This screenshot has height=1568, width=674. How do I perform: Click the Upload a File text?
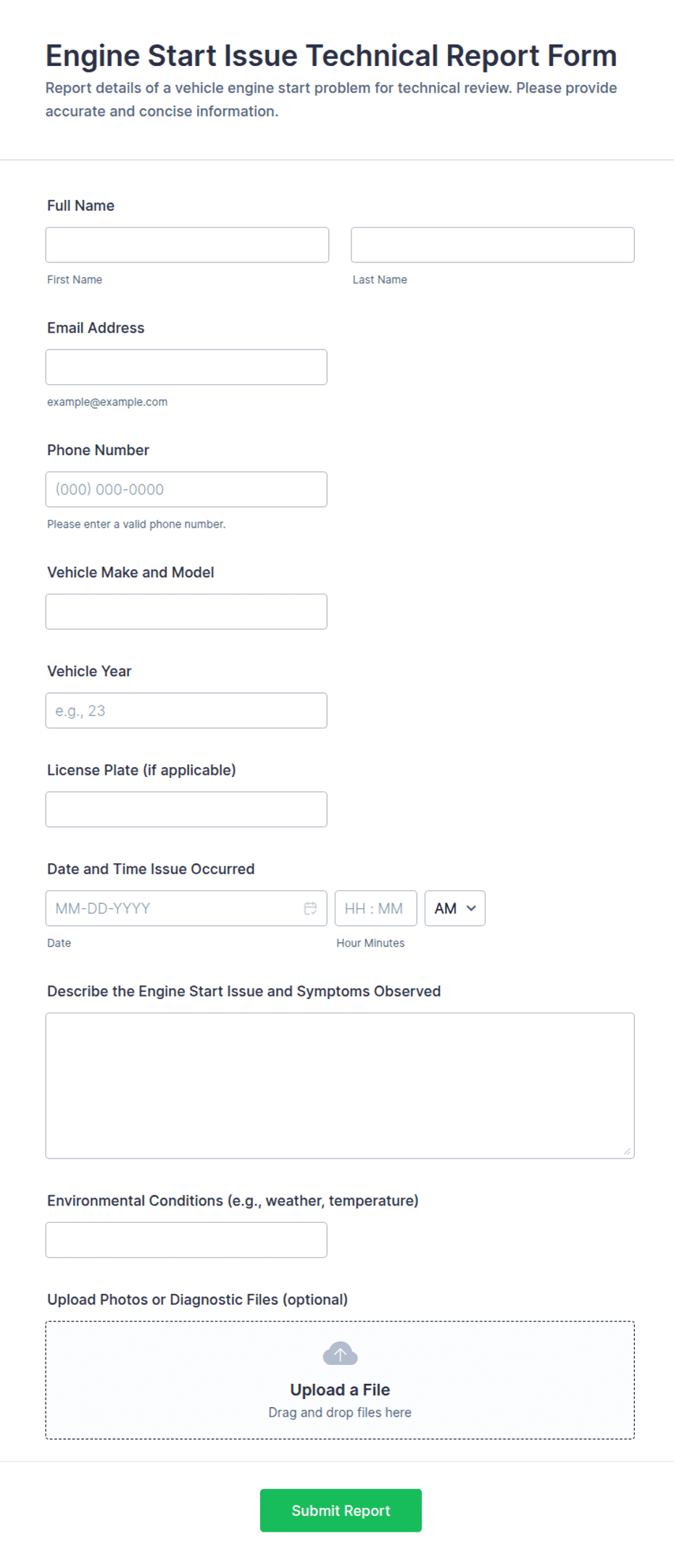tap(340, 1390)
